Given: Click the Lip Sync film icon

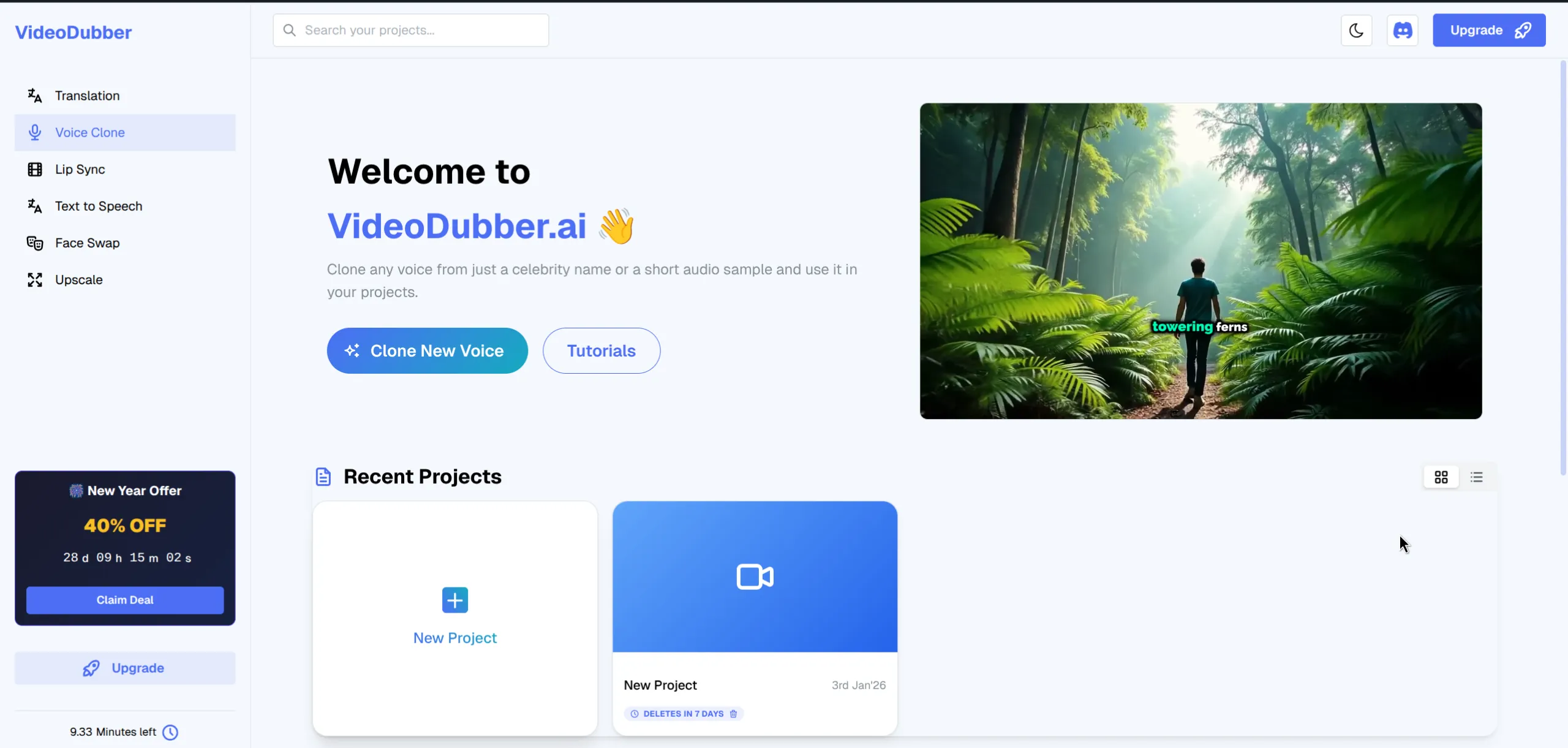Looking at the screenshot, I should tap(35, 169).
